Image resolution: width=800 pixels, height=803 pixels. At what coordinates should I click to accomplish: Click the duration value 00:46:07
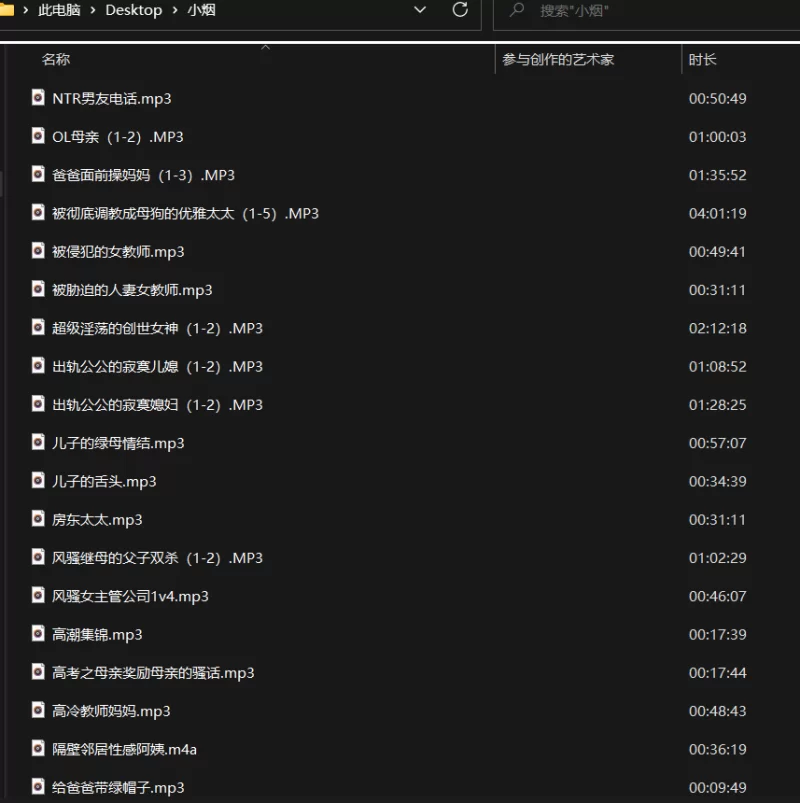click(x=717, y=596)
